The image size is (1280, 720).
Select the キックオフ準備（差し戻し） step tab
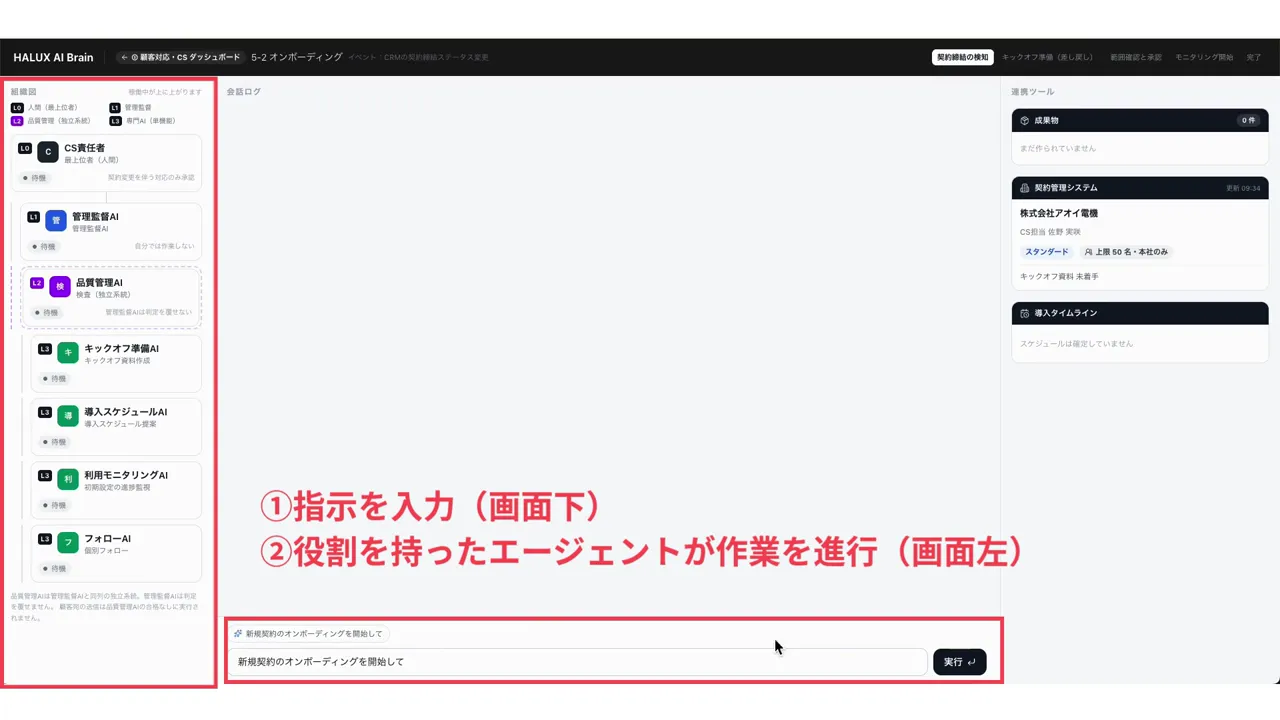pyautogui.click(x=1047, y=58)
